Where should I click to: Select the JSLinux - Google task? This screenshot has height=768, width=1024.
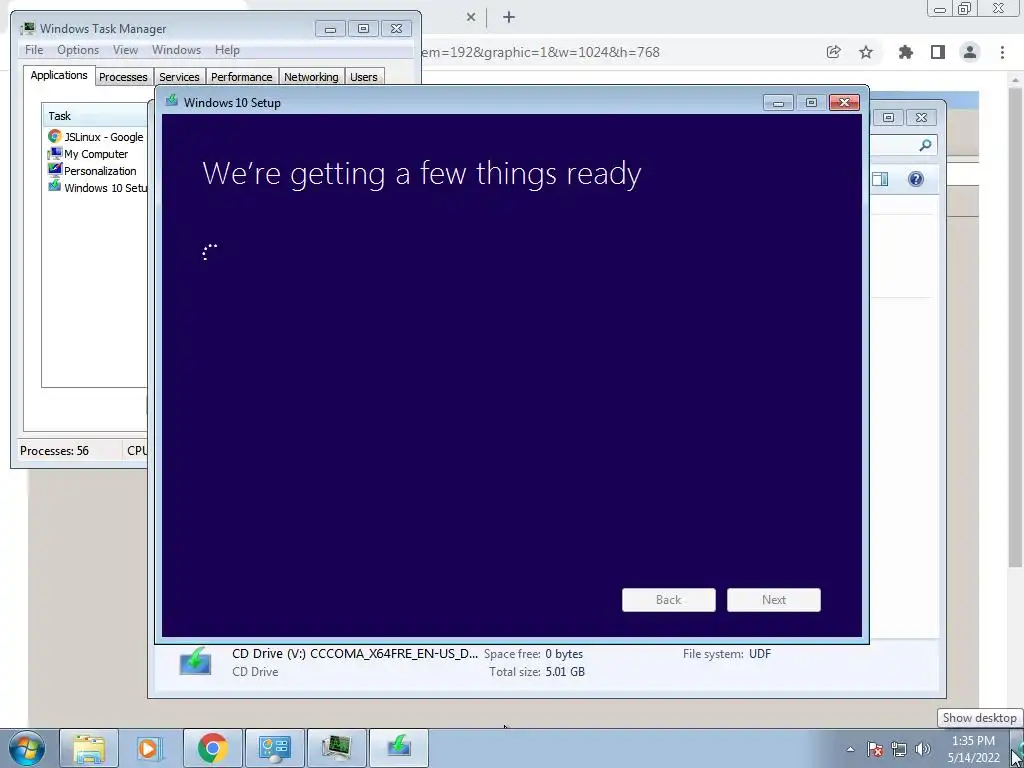pos(97,137)
